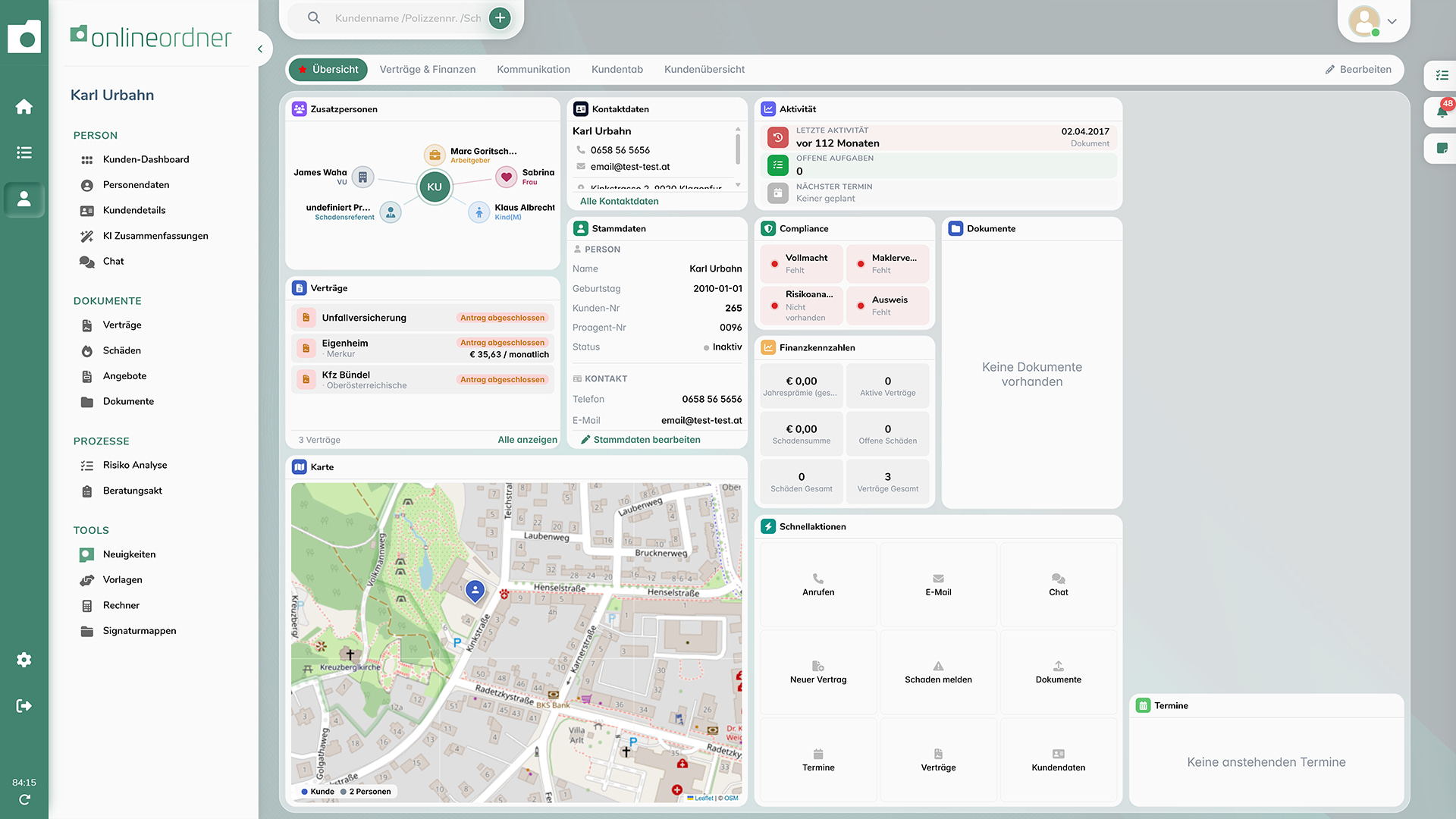
Task: Open Rechner in Tools section
Action: pos(121,605)
